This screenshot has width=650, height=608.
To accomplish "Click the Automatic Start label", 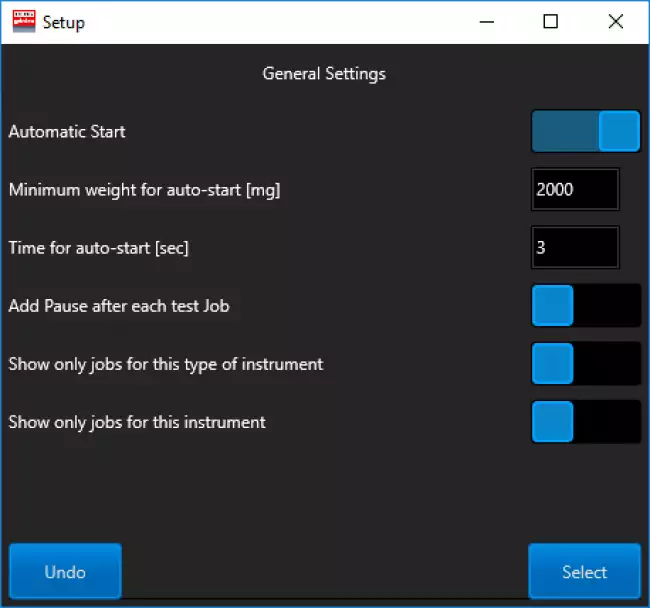I will [x=67, y=132].
